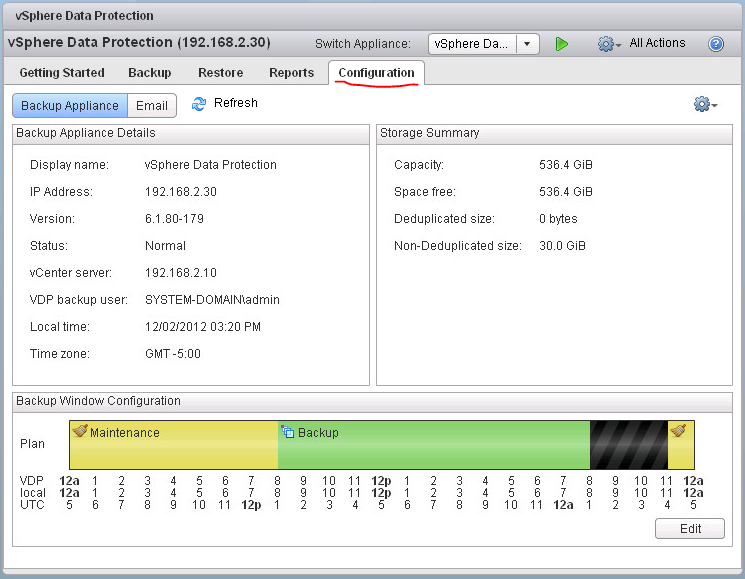
Task: Select the Backup Appliance toggle button
Action: (x=70, y=105)
